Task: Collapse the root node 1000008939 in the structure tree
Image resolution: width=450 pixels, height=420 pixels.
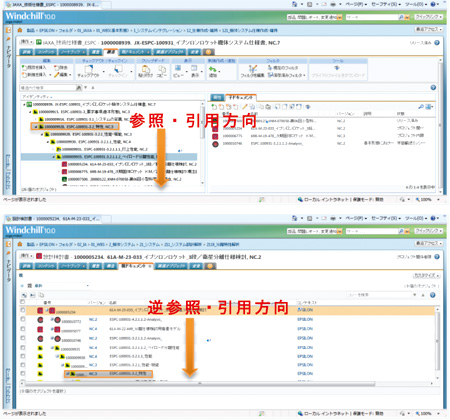Action: (24, 105)
